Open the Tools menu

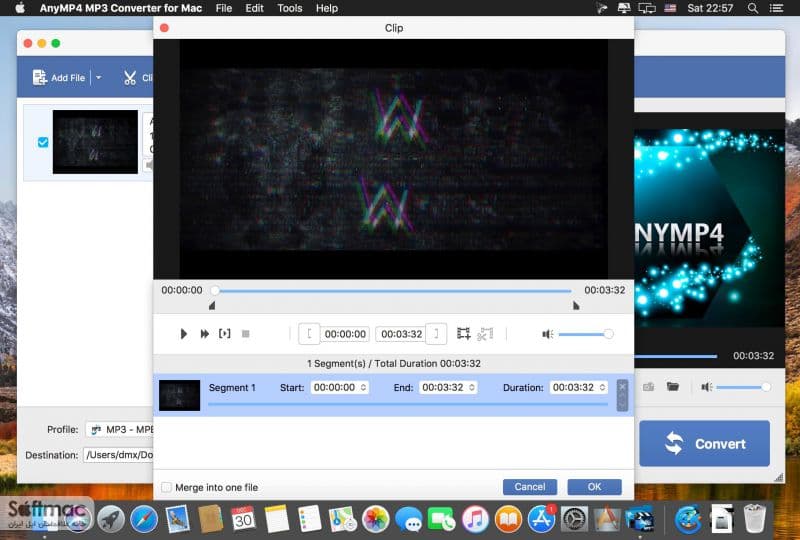pyautogui.click(x=290, y=8)
